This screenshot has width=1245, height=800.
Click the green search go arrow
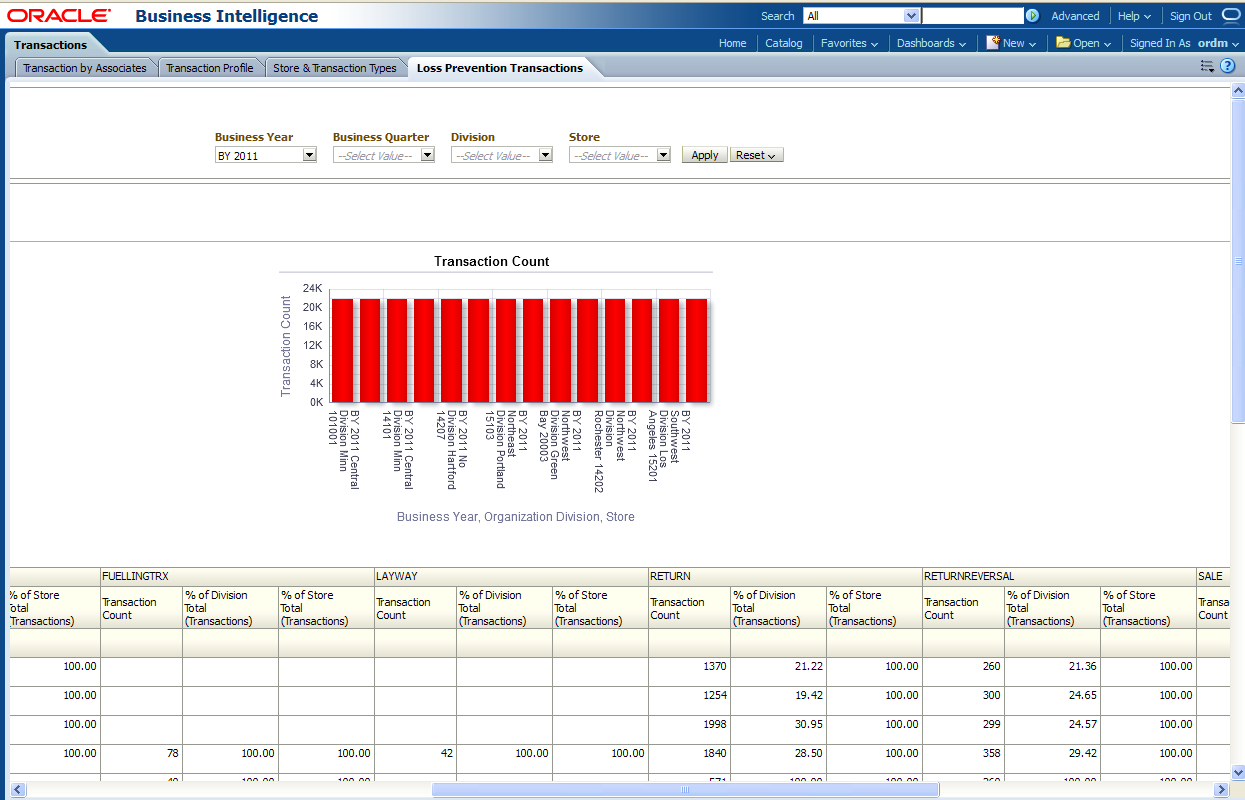(1032, 16)
